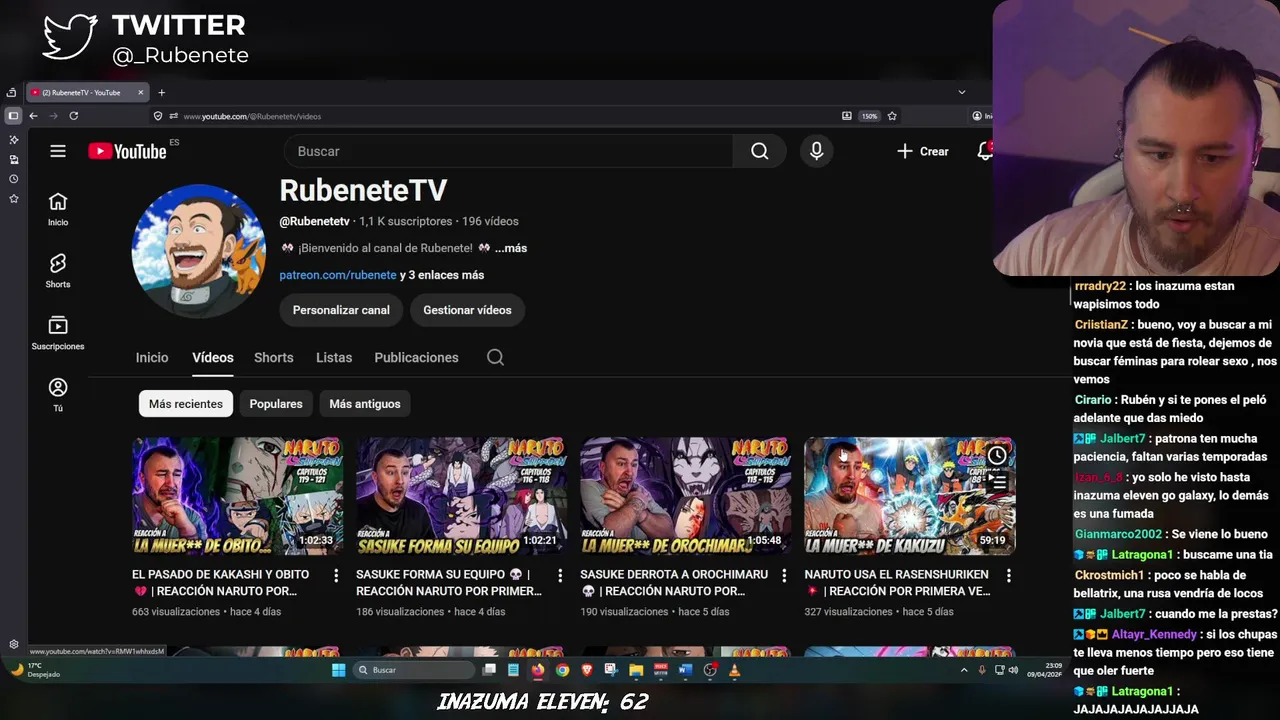Image resolution: width=1280 pixels, height=720 pixels.
Task: Open the YouTube guide hamburger menu
Action: 58,151
